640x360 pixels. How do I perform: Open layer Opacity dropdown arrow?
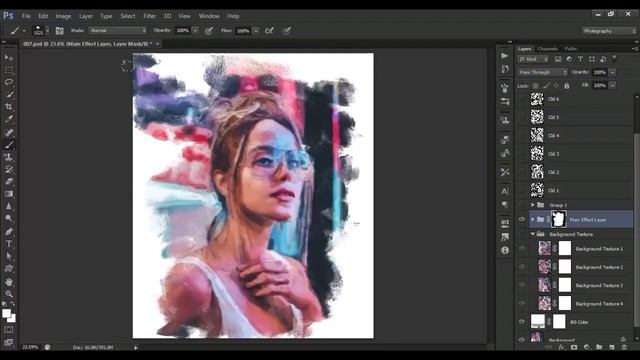(612, 72)
